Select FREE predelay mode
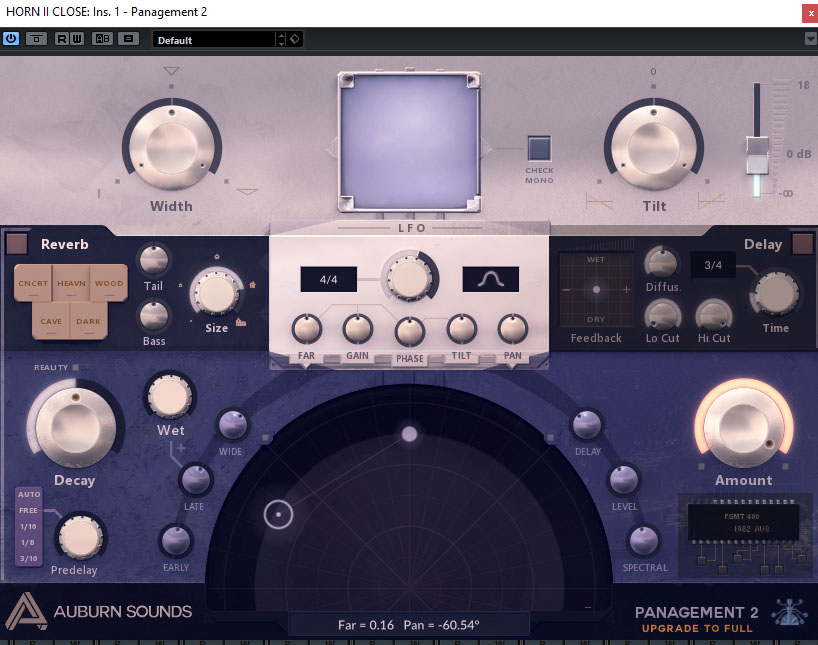The image size is (818, 645). click(29, 510)
